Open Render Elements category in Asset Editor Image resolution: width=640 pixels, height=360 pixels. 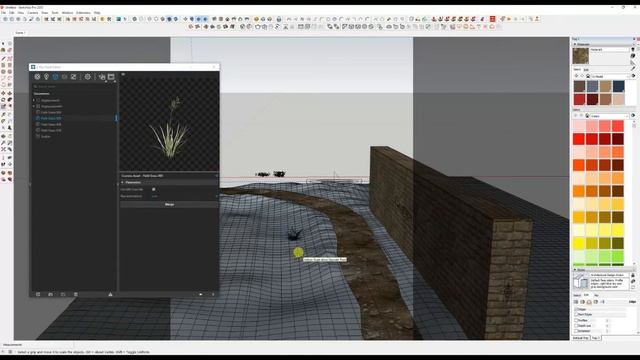coord(64,77)
